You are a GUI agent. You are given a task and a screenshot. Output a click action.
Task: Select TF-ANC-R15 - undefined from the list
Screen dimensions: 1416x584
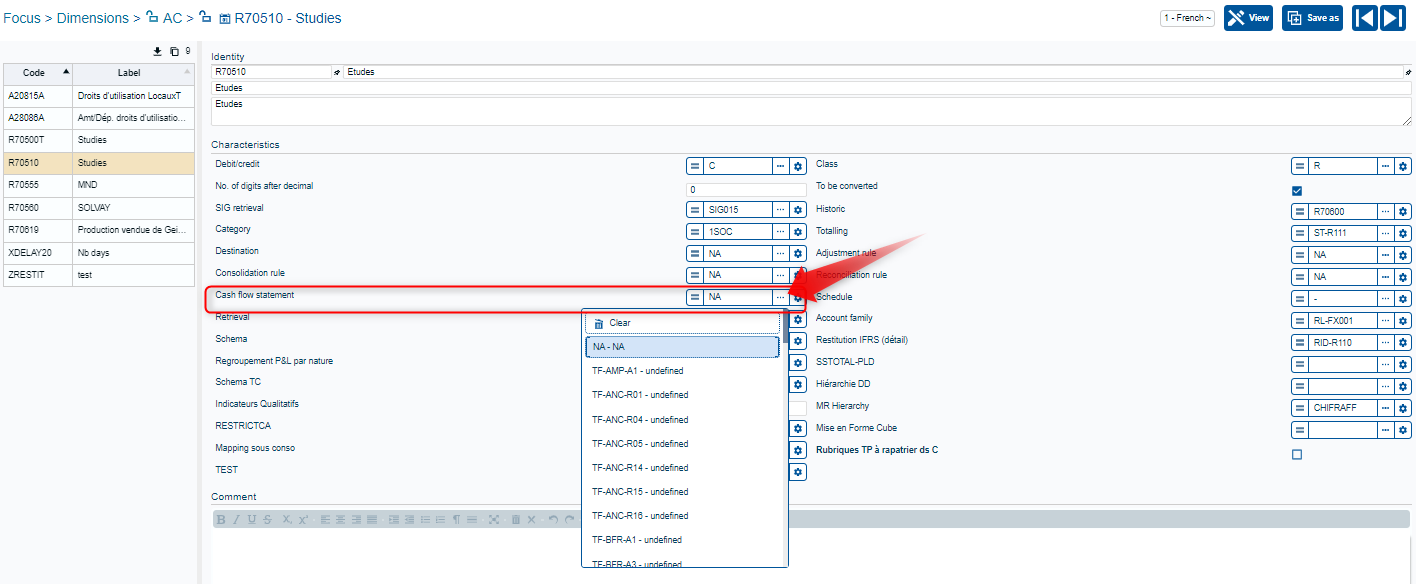pyautogui.click(x=682, y=492)
